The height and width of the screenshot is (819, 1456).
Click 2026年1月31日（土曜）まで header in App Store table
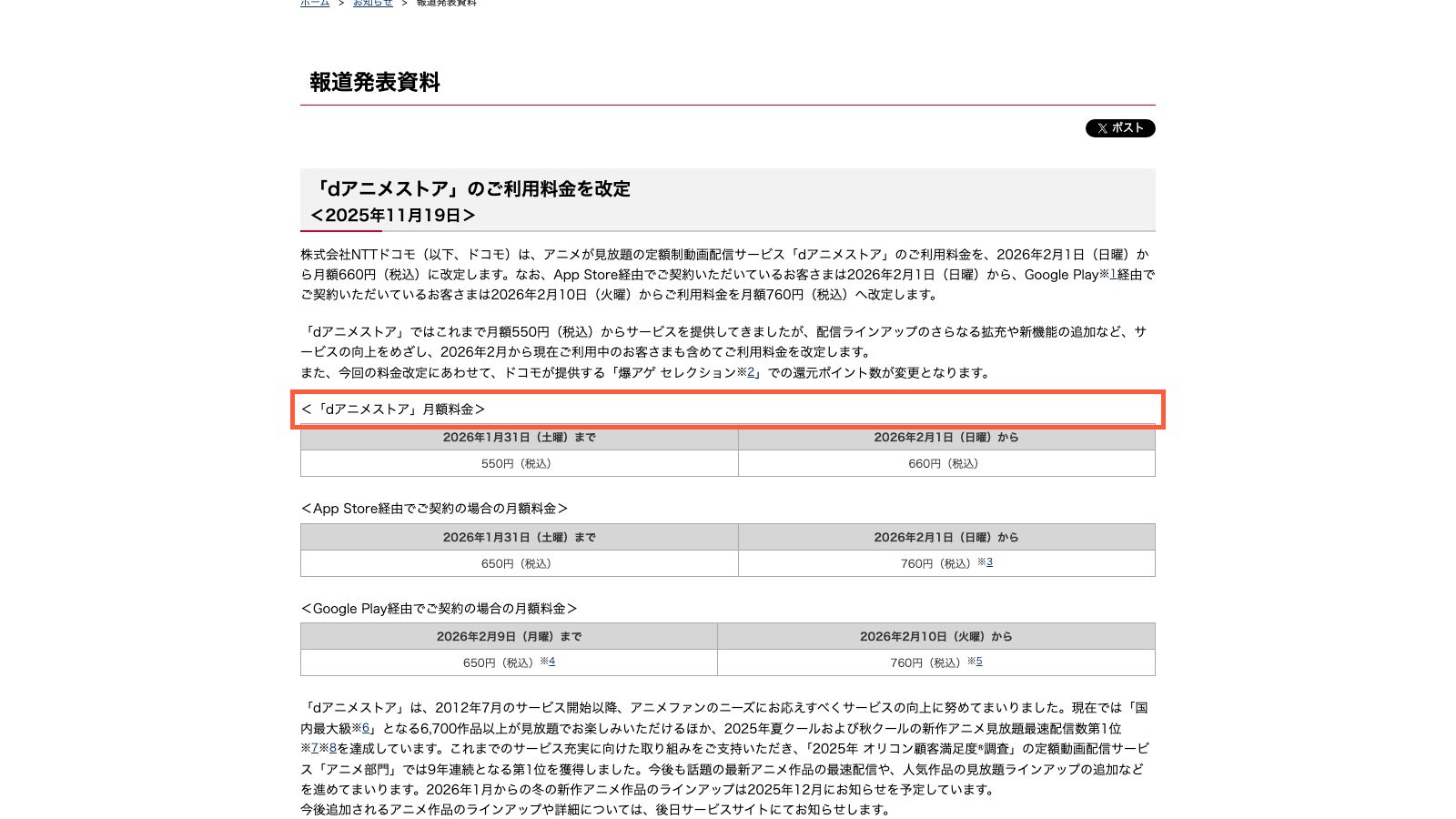pos(520,537)
